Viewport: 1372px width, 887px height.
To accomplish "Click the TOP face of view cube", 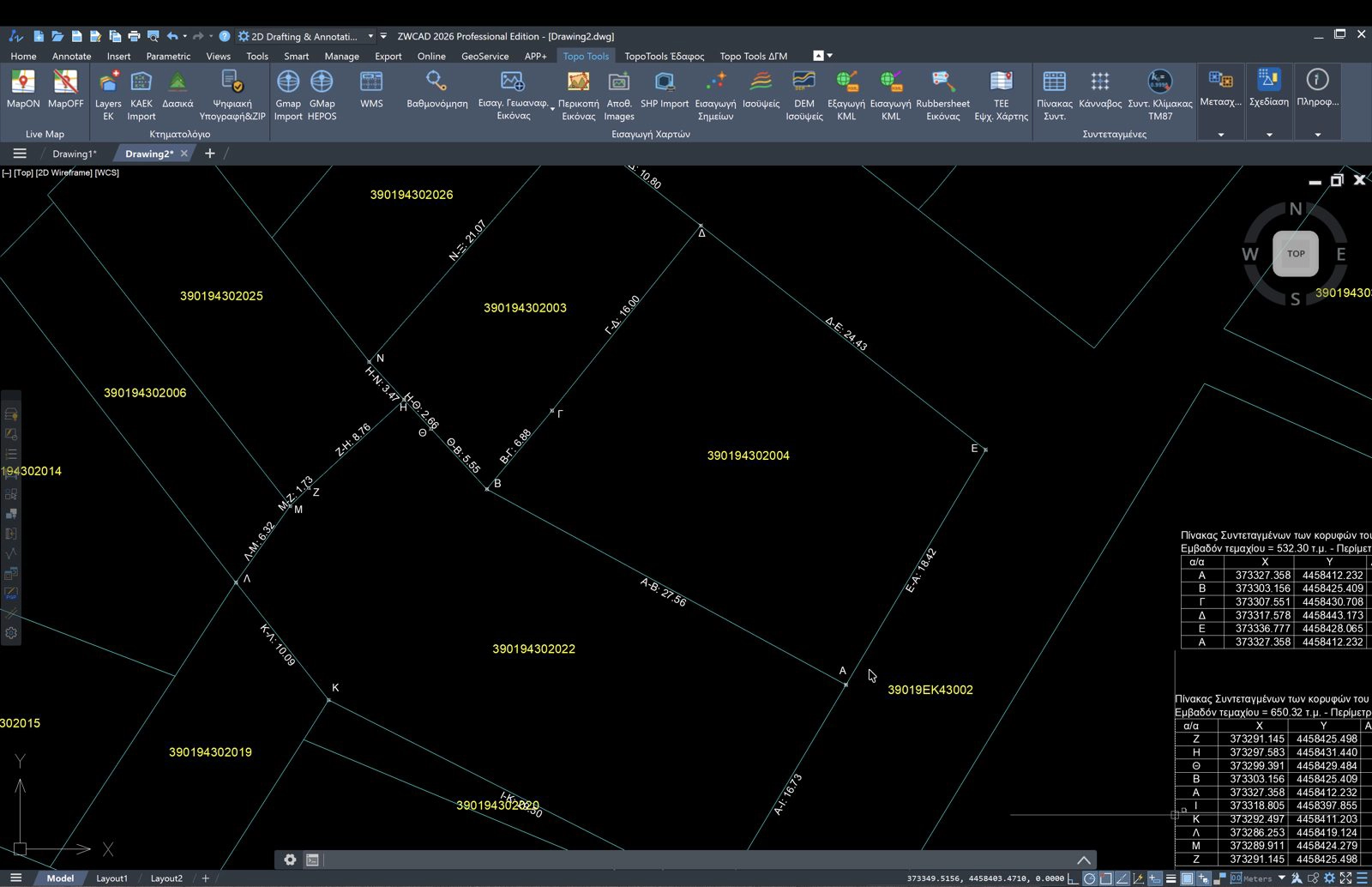I will point(1296,253).
